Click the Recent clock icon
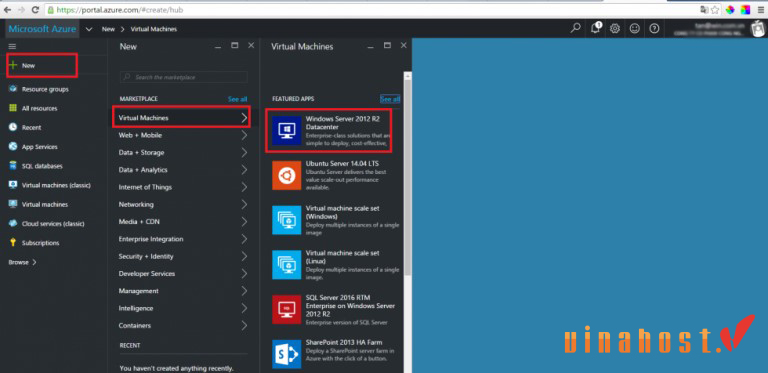The image size is (768, 373). [x=13, y=127]
